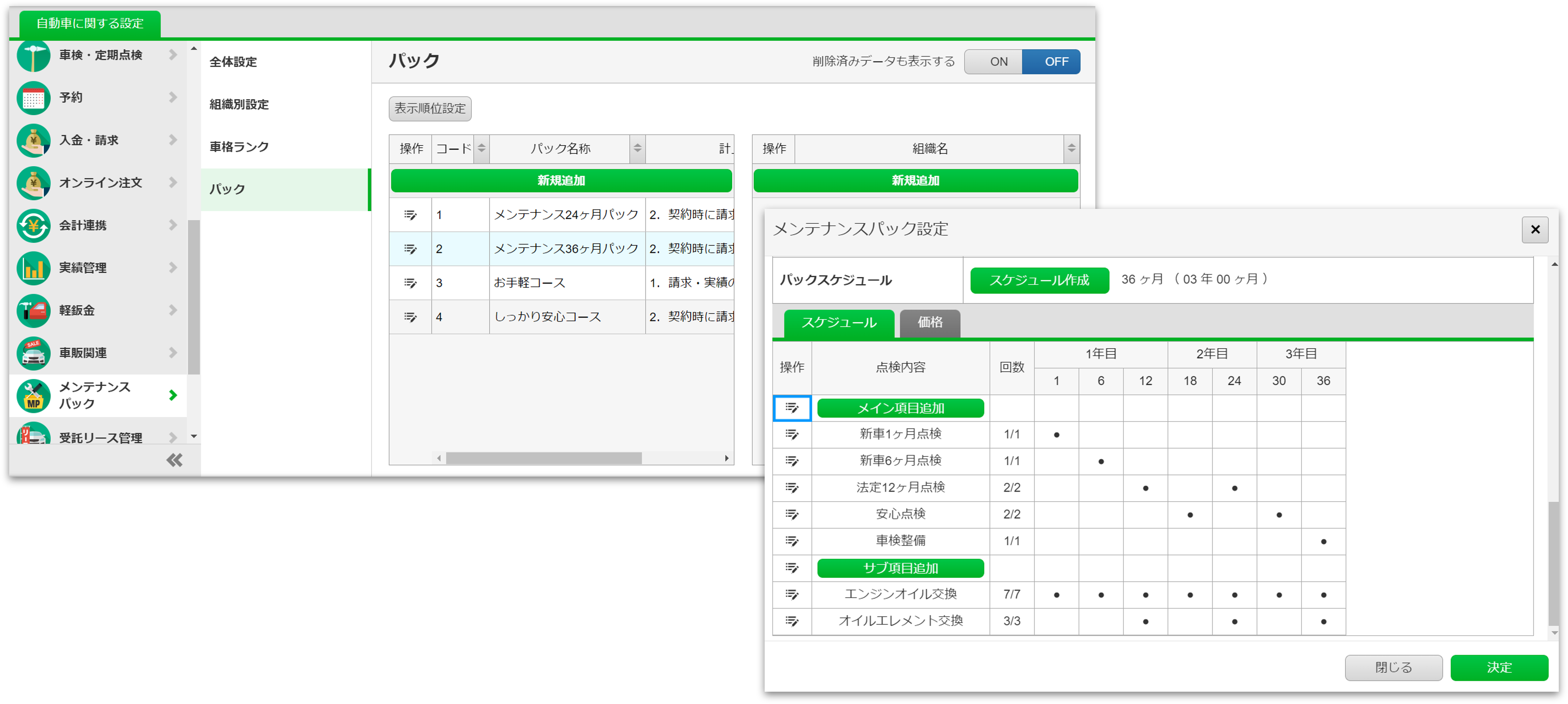Expand the 入金・請求 chevron
Viewport: 1568px width, 704px height.
[x=173, y=140]
